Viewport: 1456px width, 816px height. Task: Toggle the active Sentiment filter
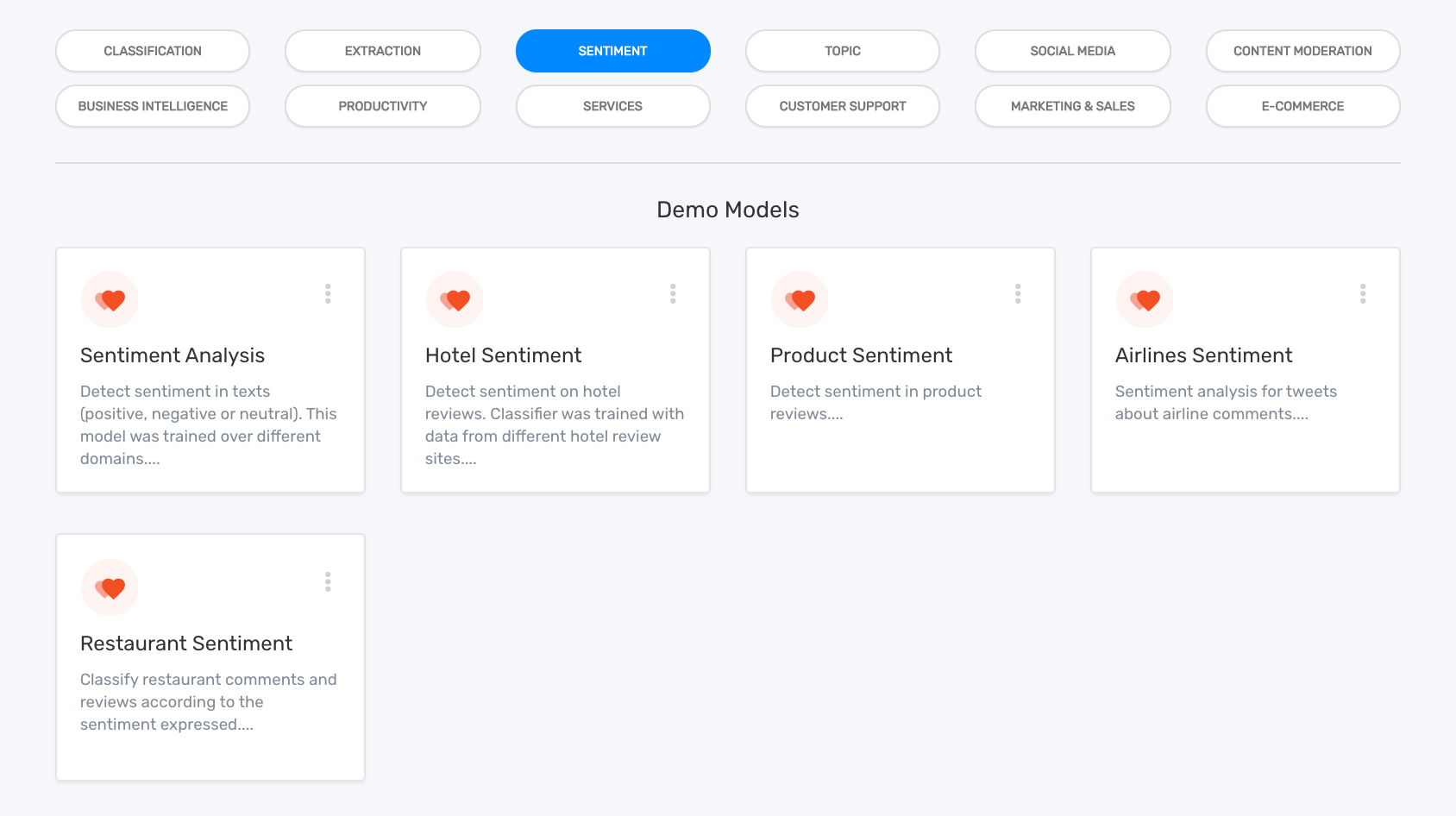point(613,51)
